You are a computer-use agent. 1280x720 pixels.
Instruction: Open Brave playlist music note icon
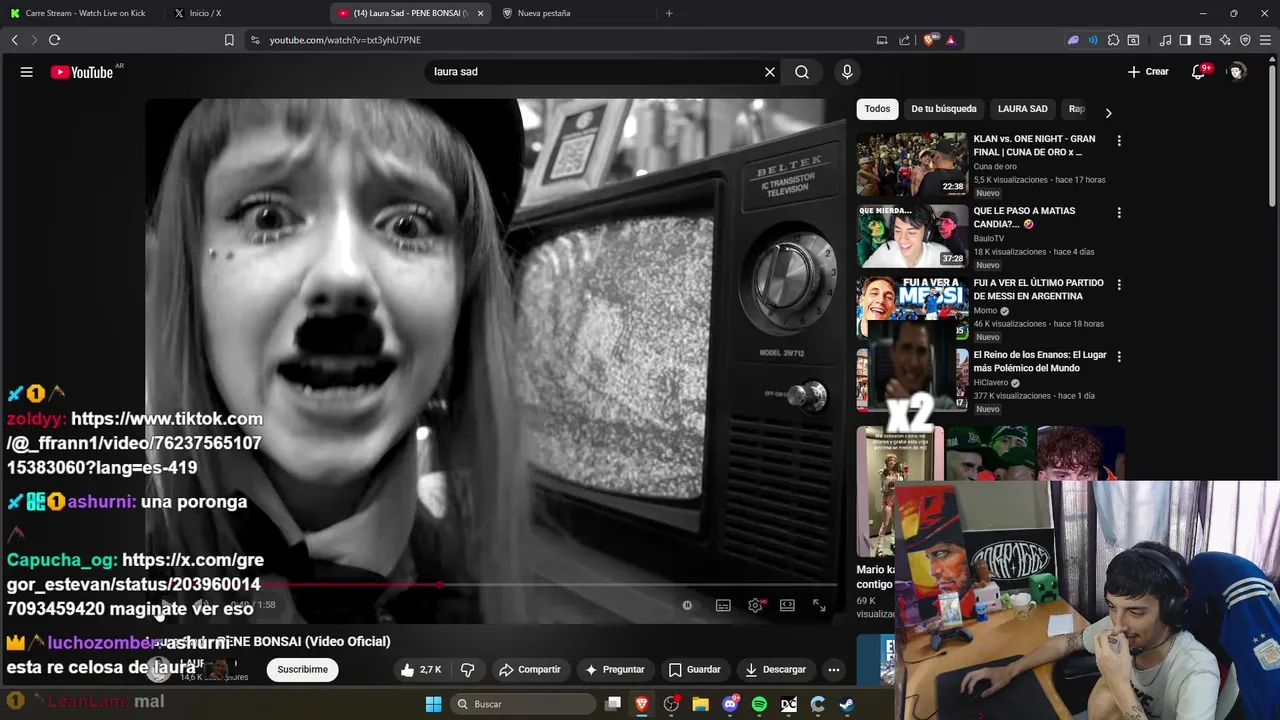pos(1165,40)
